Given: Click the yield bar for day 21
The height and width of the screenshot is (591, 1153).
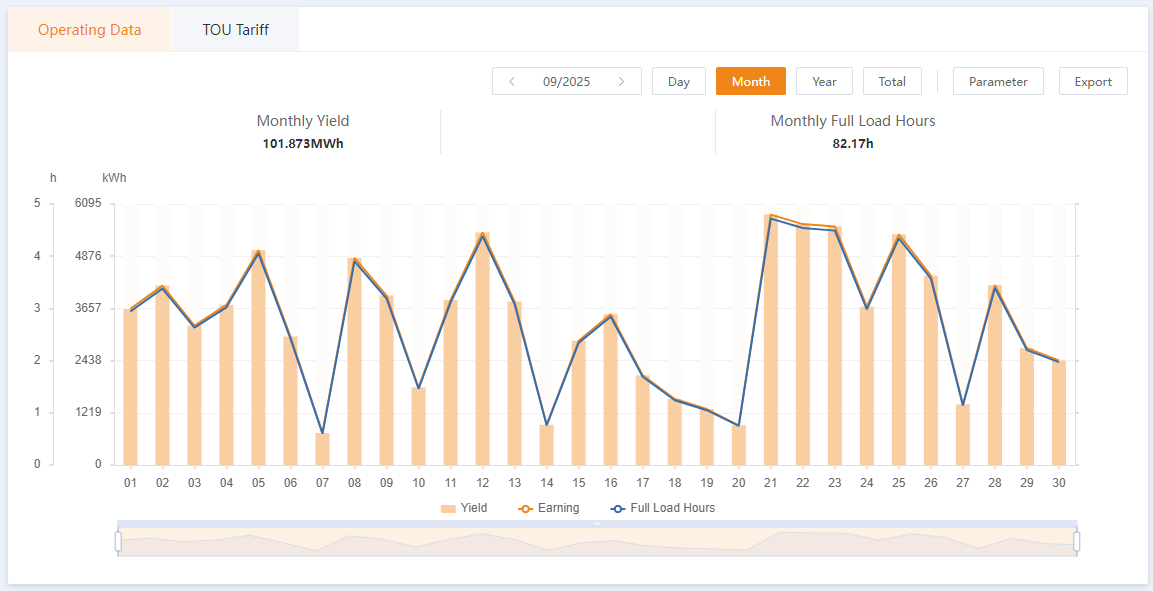Looking at the screenshot, I should pos(771,340).
